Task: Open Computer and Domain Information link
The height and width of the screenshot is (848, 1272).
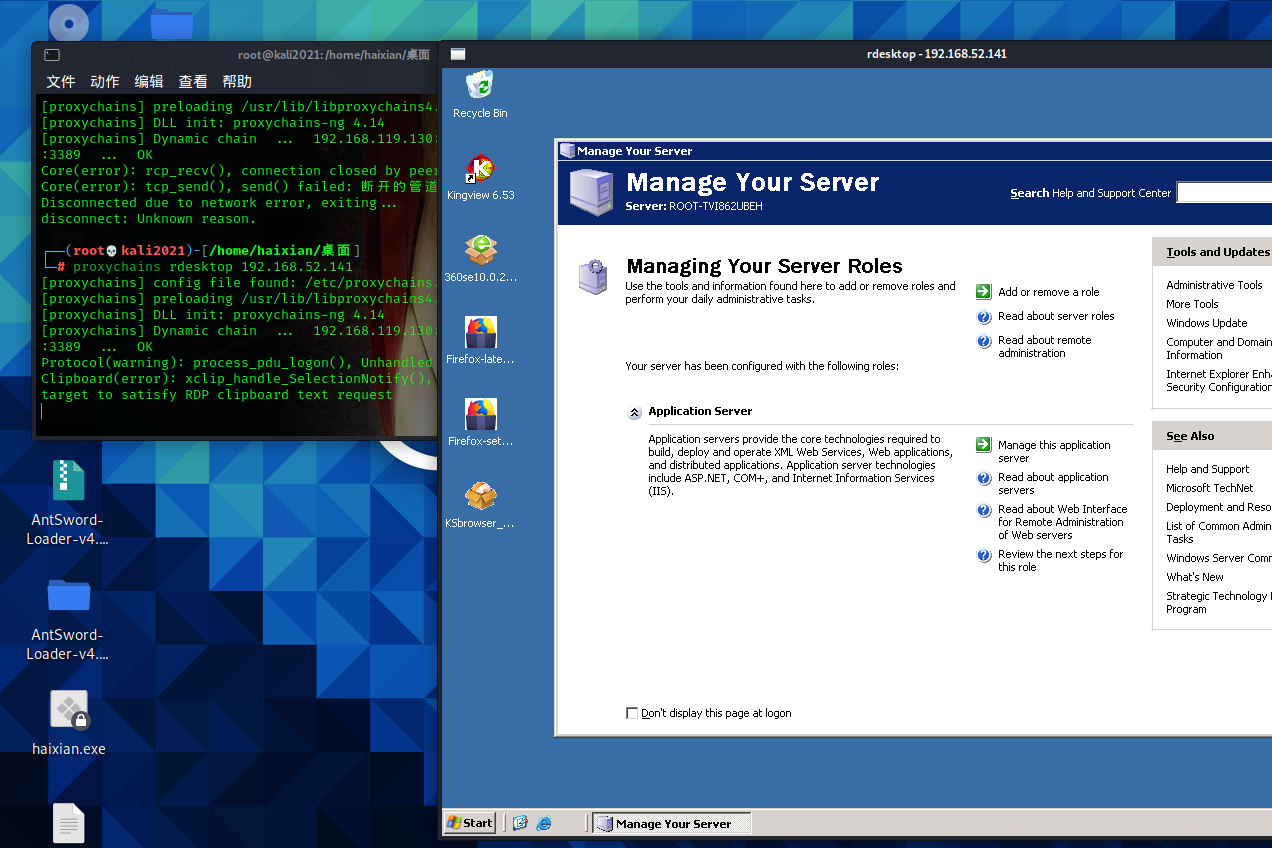Action: click(x=1218, y=348)
